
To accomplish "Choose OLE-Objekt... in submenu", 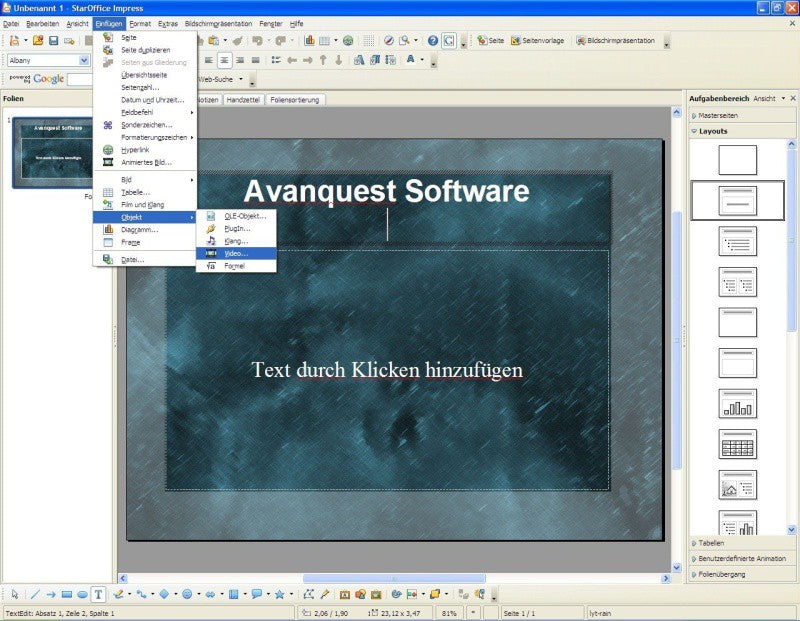I will [236, 216].
